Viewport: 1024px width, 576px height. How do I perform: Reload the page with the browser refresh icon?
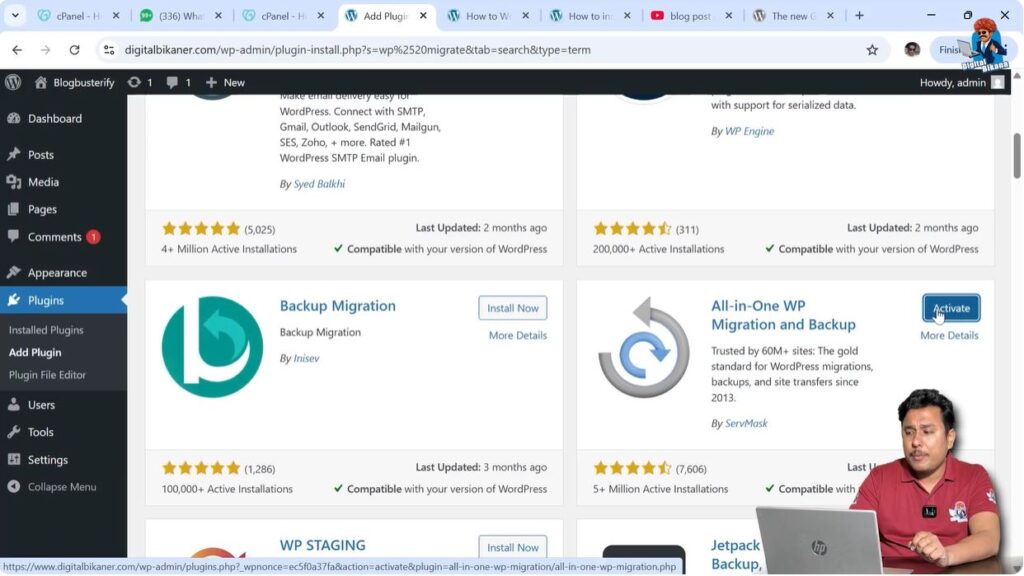[x=74, y=50]
